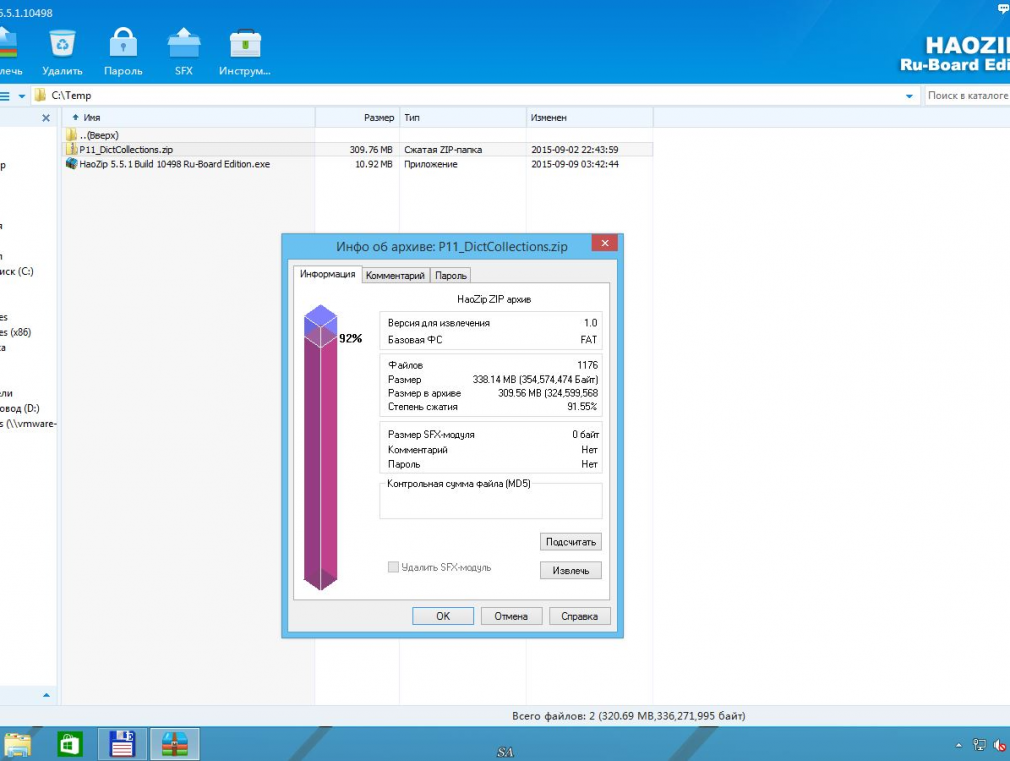
Task: Sort files by the Размер column
Action: 357,118
